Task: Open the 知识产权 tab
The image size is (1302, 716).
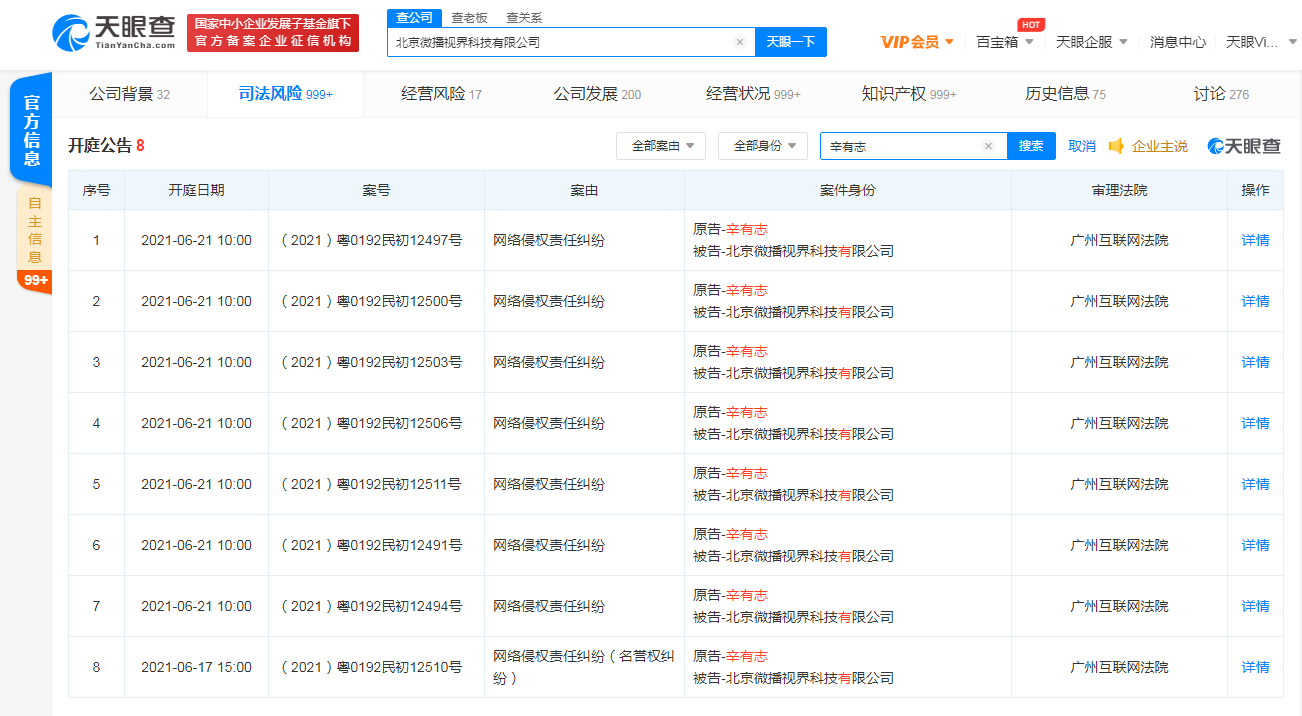Action: tap(909, 94)
